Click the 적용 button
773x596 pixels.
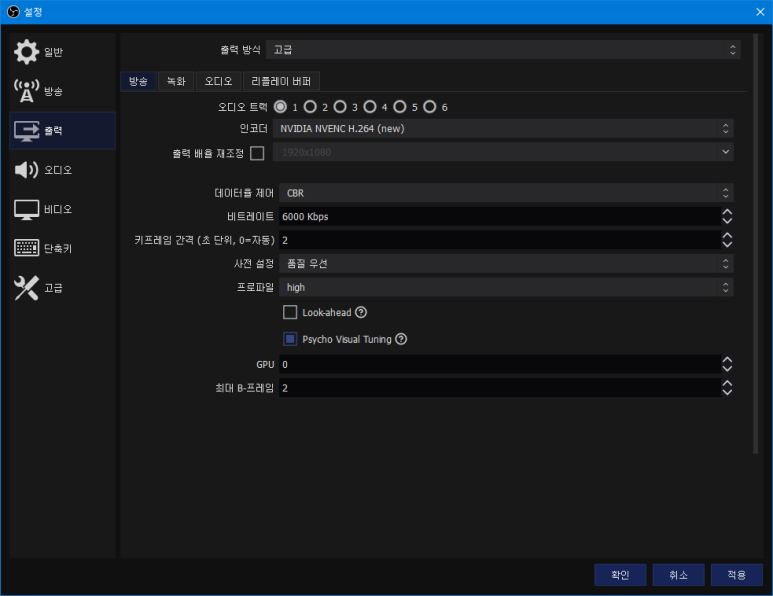pyautogui.click(x=737, y=575)
